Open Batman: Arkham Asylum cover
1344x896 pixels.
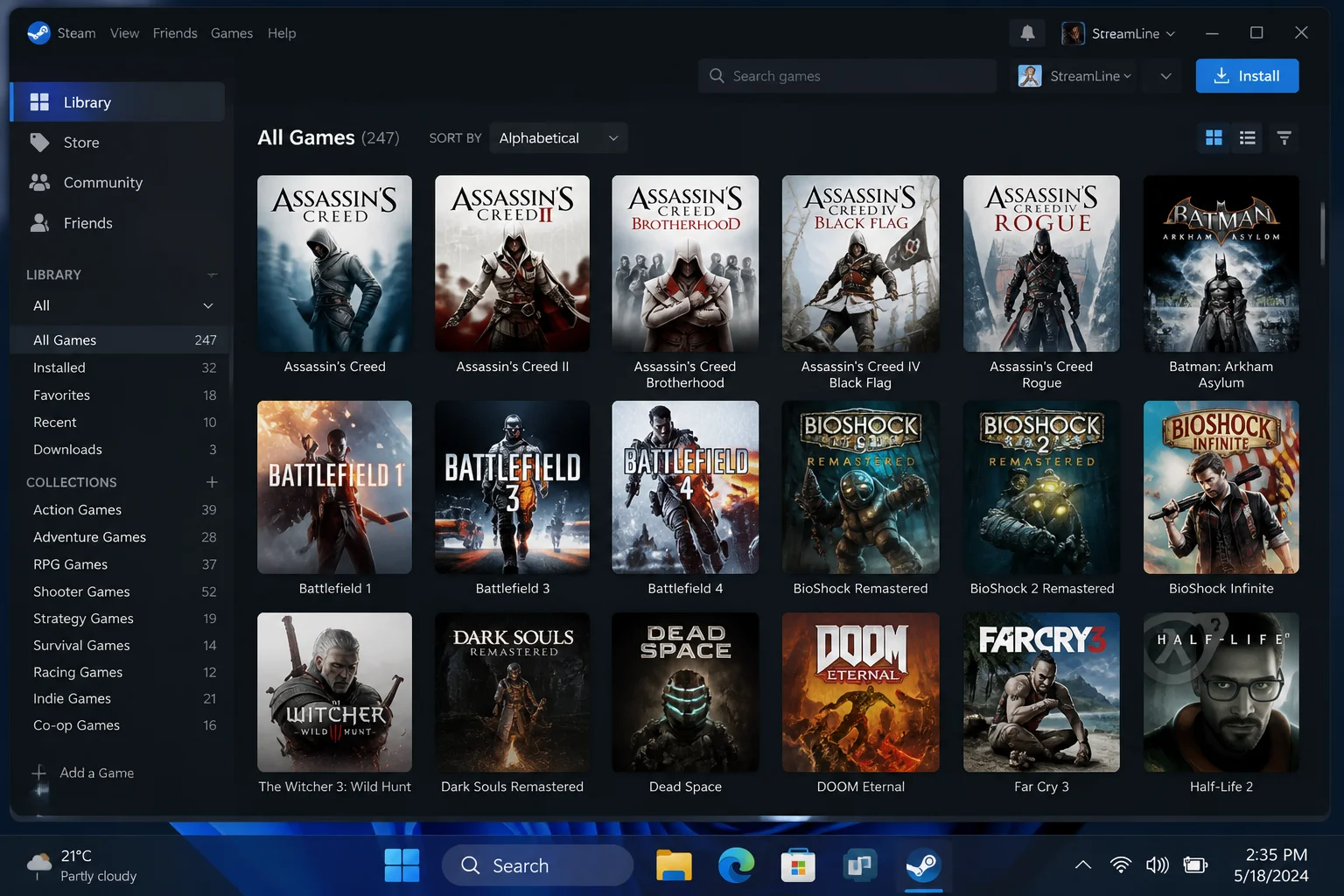pos(1221,263)
